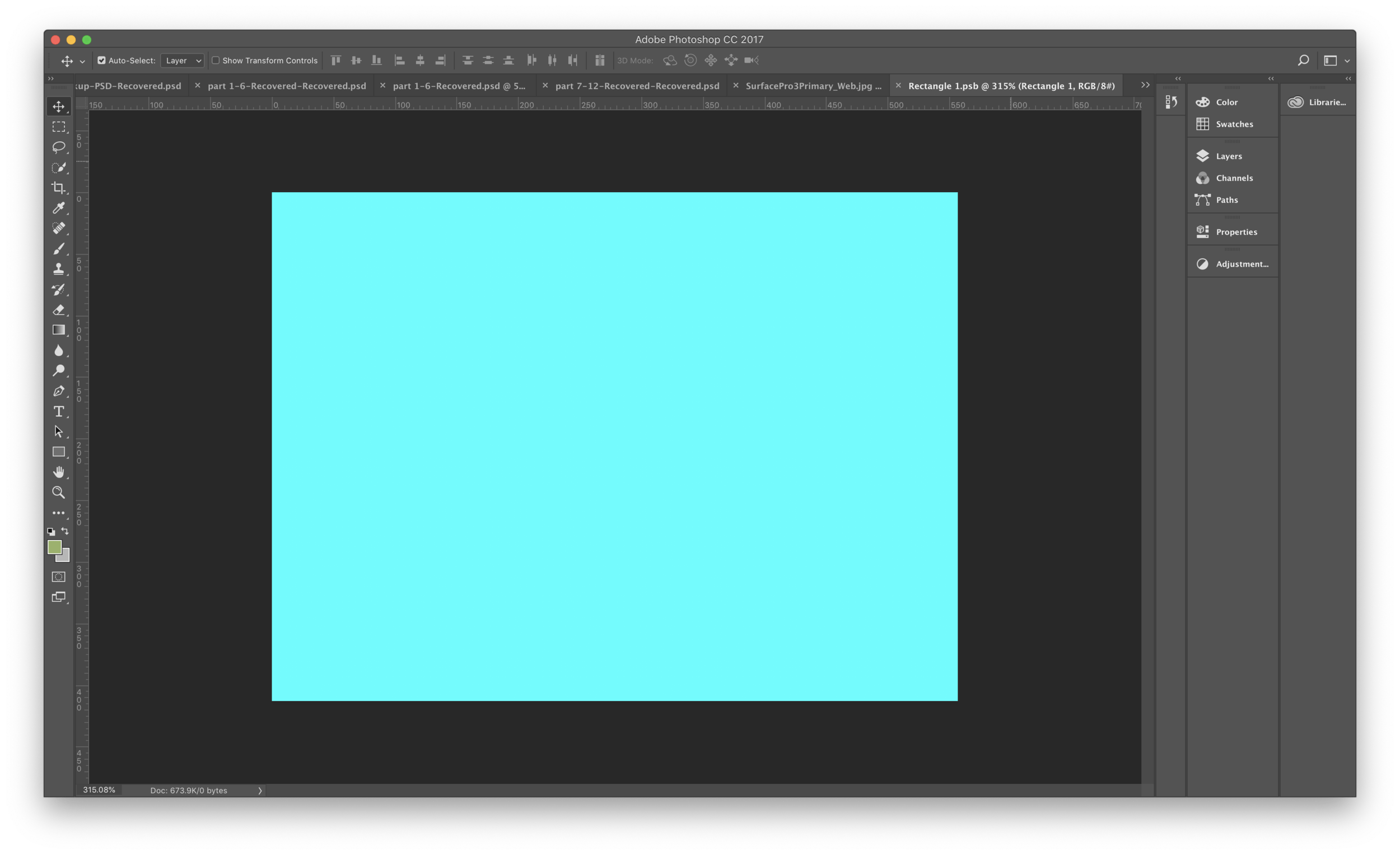The width and height of the screenshot is (1400, 855).
Task: Select the Hand tool
Action: pos(59,472)
